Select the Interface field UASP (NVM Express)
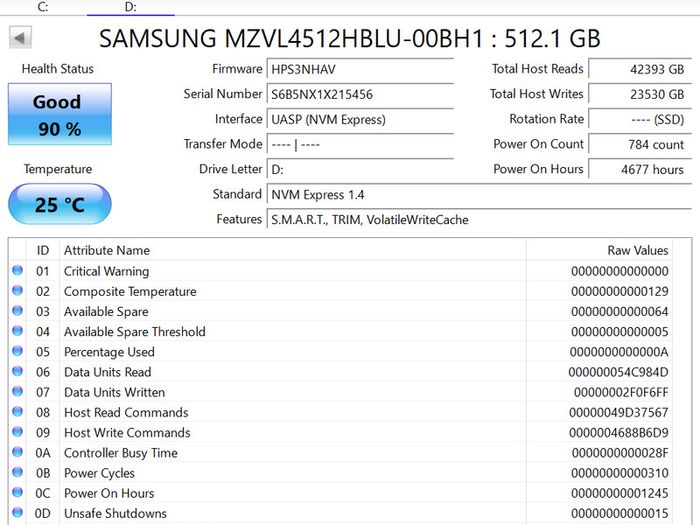700x525 pixels. tap(360, 119)
